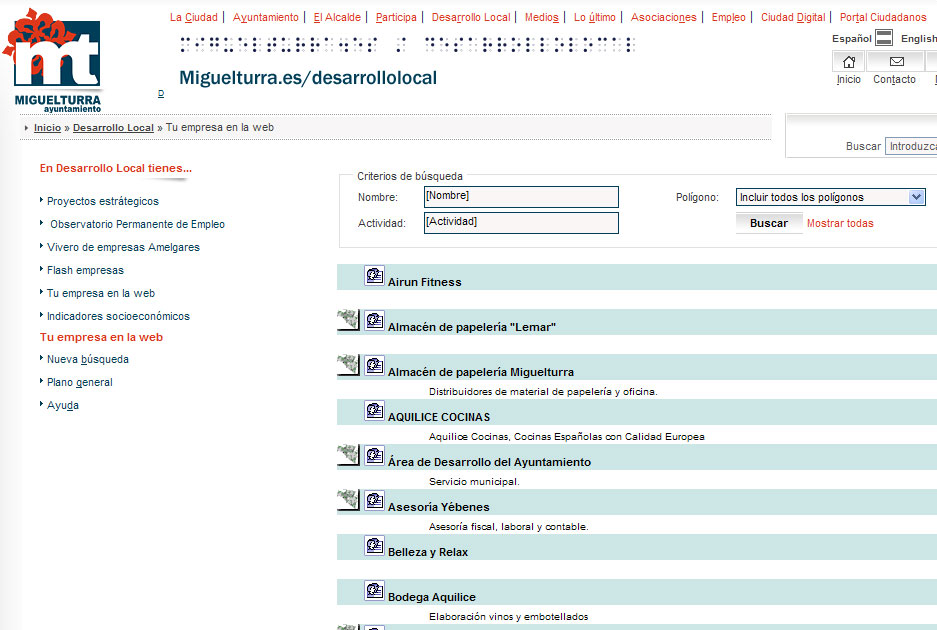Open Vivero de empresas Amelgares link
This screenshot has width=937, height=630.
[x=123, y=247]
